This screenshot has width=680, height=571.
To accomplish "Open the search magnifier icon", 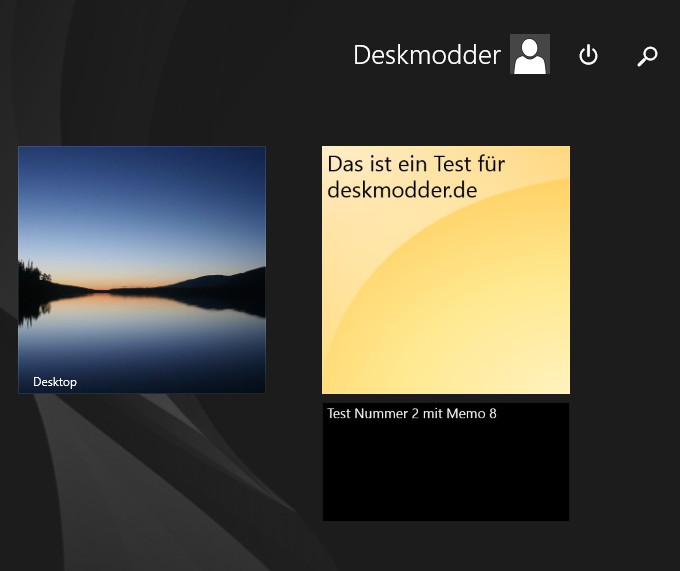I will 647,56.
